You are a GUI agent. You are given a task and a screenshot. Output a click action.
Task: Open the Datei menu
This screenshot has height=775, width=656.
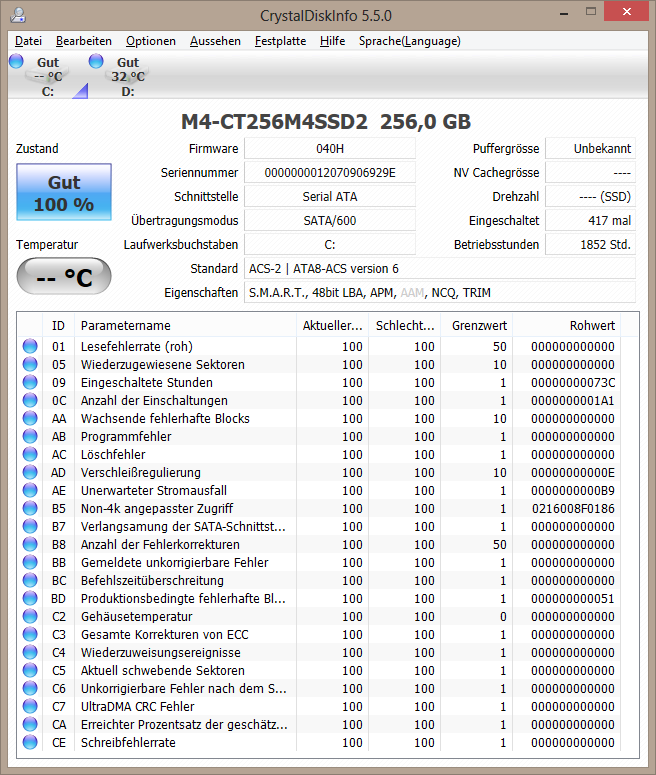28,41
